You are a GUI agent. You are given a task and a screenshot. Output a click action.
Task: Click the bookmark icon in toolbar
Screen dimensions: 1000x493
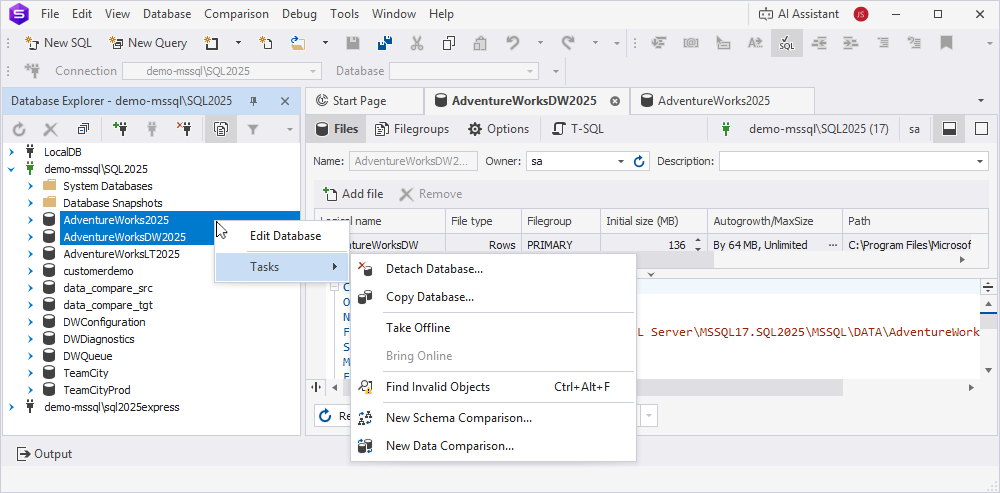(x=946, y=43)
